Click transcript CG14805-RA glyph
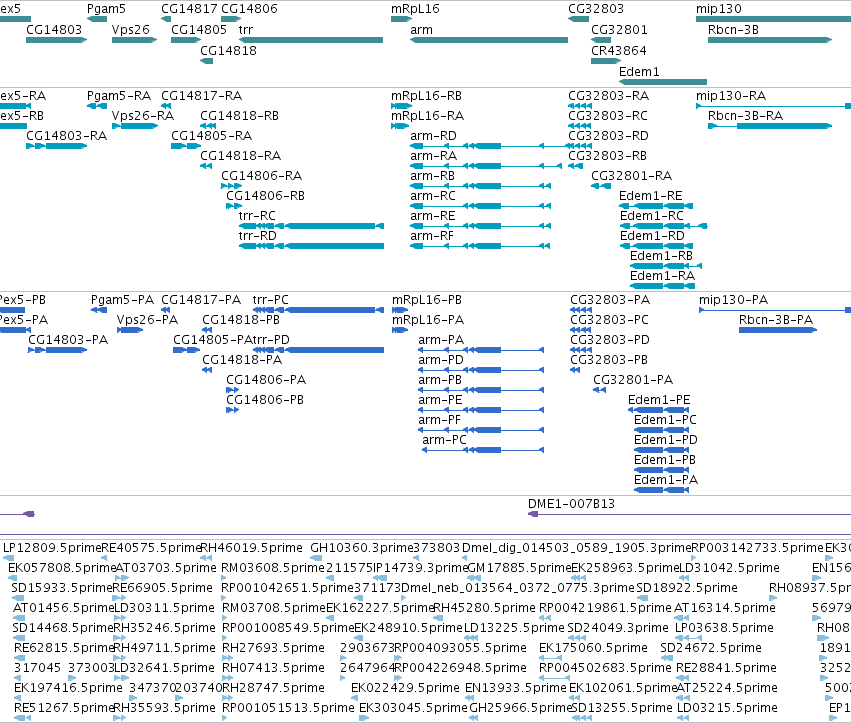 click(x=186, y=146)
